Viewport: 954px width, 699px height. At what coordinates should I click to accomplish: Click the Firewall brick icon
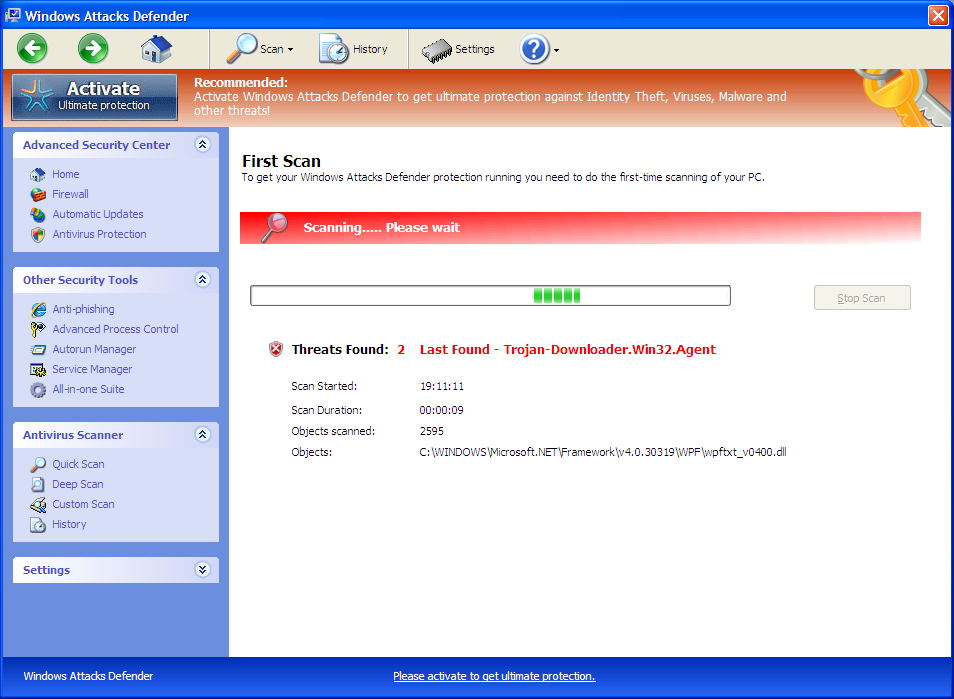click(38, 195)
